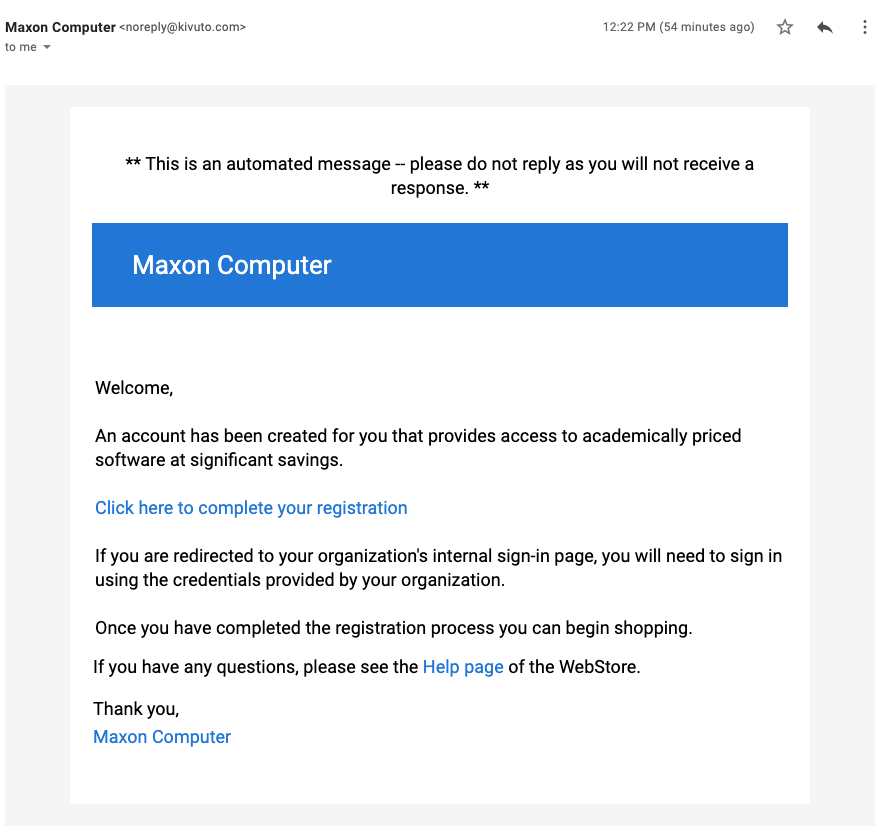The width and height of the screenshot is (877, 832).
Task: Select the noreply@kivuto.com sender address
Action: (x=182, y=27)
